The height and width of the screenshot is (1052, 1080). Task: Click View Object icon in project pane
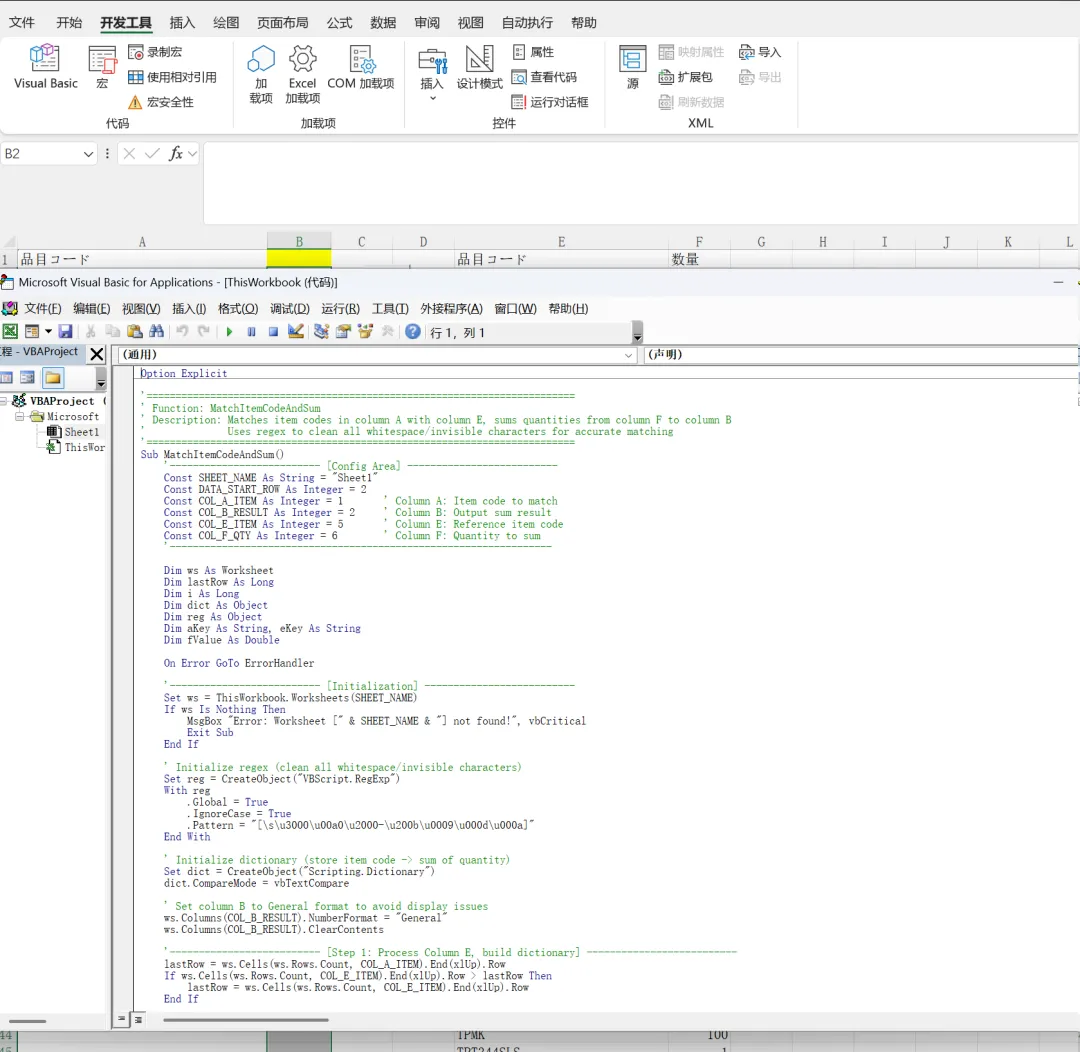[x=28, y=378]
